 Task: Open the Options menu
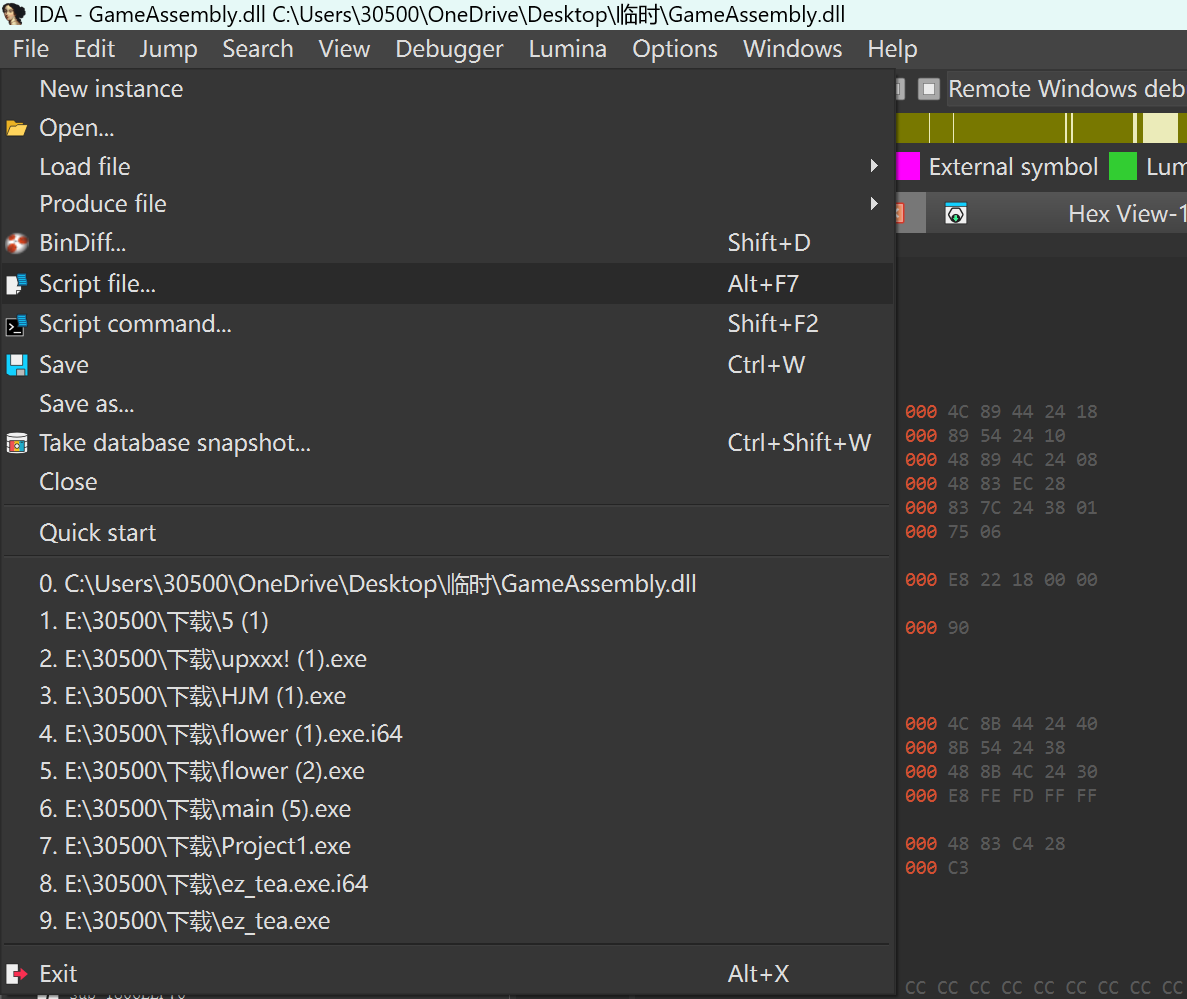[675, 49]
